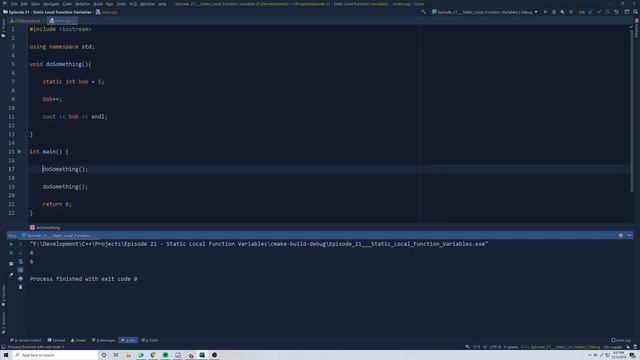The image size is (640, 360).
Task: Open the Favorites side tool window
Action: coord(4,296)
